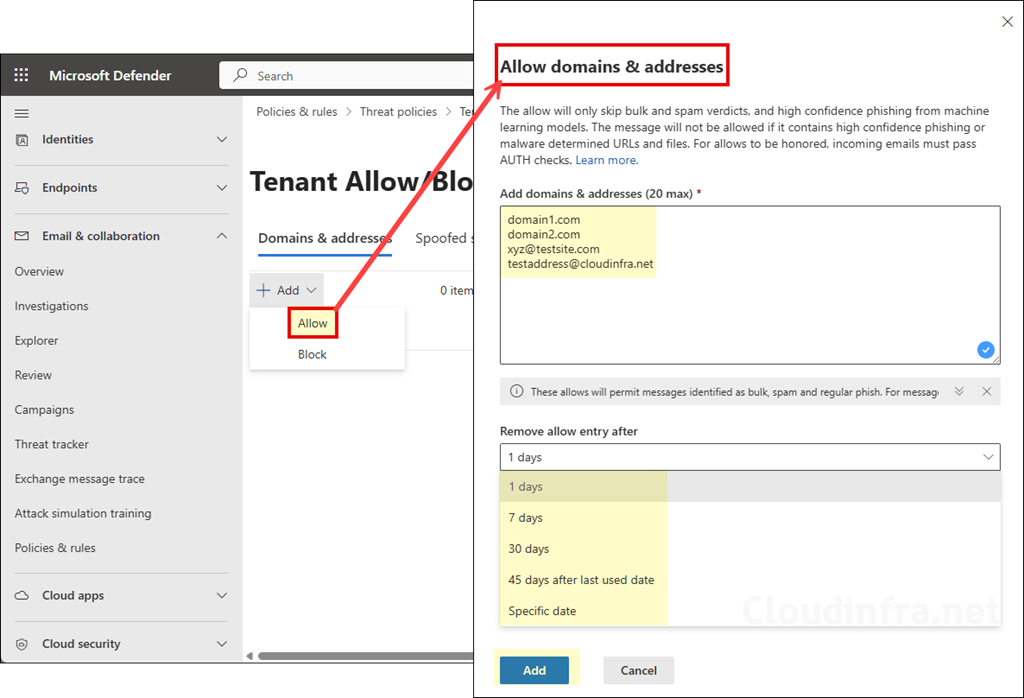The height and width of the screenshot is (698, 1024).
Task: Expand the banner text with the double chevron
Action: tap(959, 391)
